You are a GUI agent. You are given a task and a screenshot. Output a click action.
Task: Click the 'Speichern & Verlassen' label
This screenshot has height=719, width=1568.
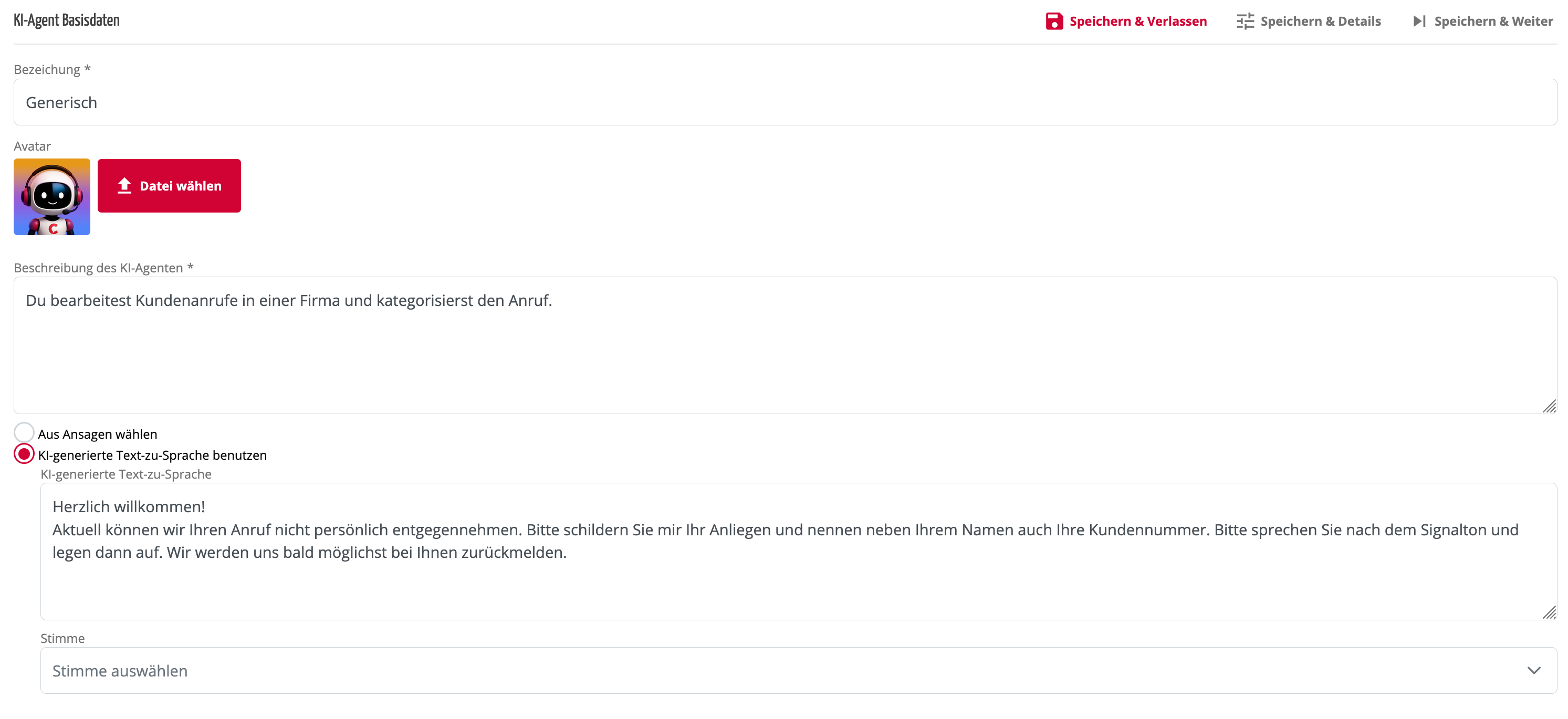point(1137,22)
